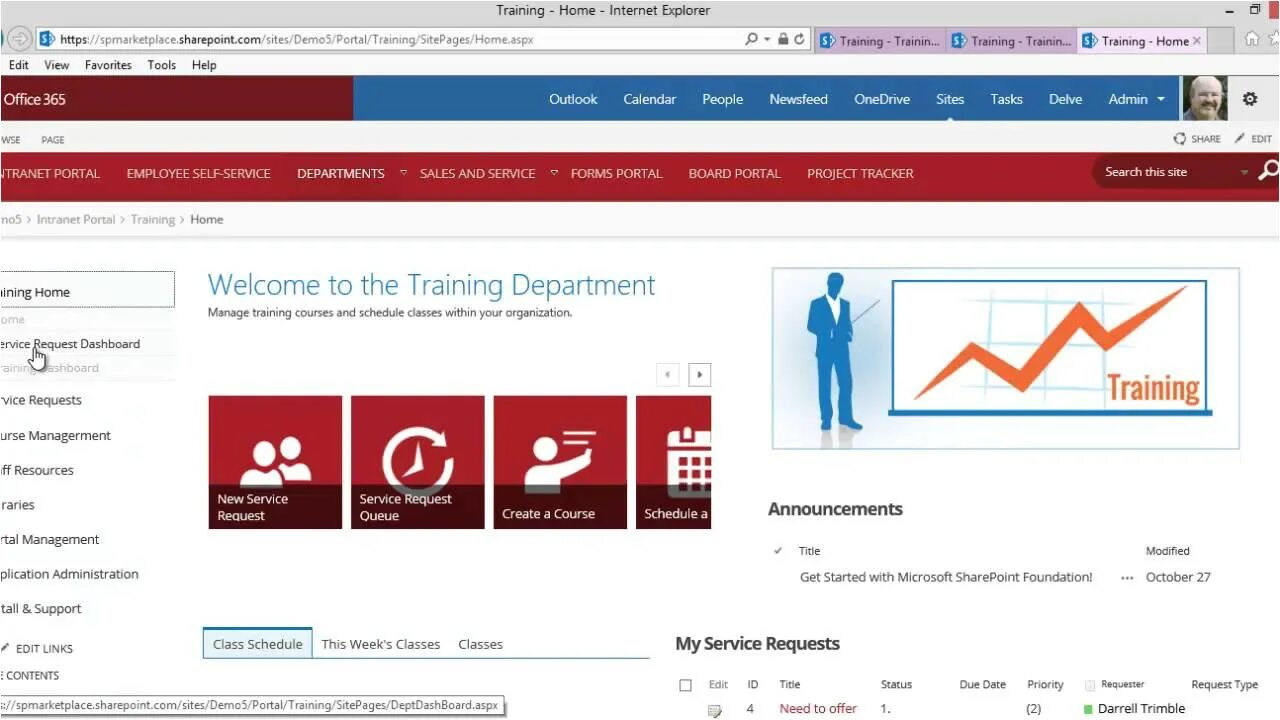Open the Get Started with SharePoint Foundation announcement
The height and width of the screenshot is (720, 1280).
(945, 577)
